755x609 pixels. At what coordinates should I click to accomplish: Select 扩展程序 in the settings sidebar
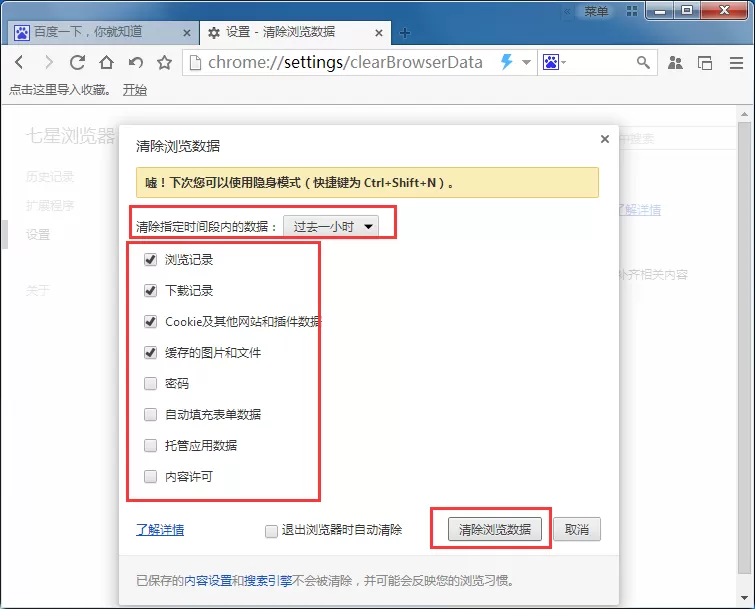pyautogui.click(x=50, y=206)
